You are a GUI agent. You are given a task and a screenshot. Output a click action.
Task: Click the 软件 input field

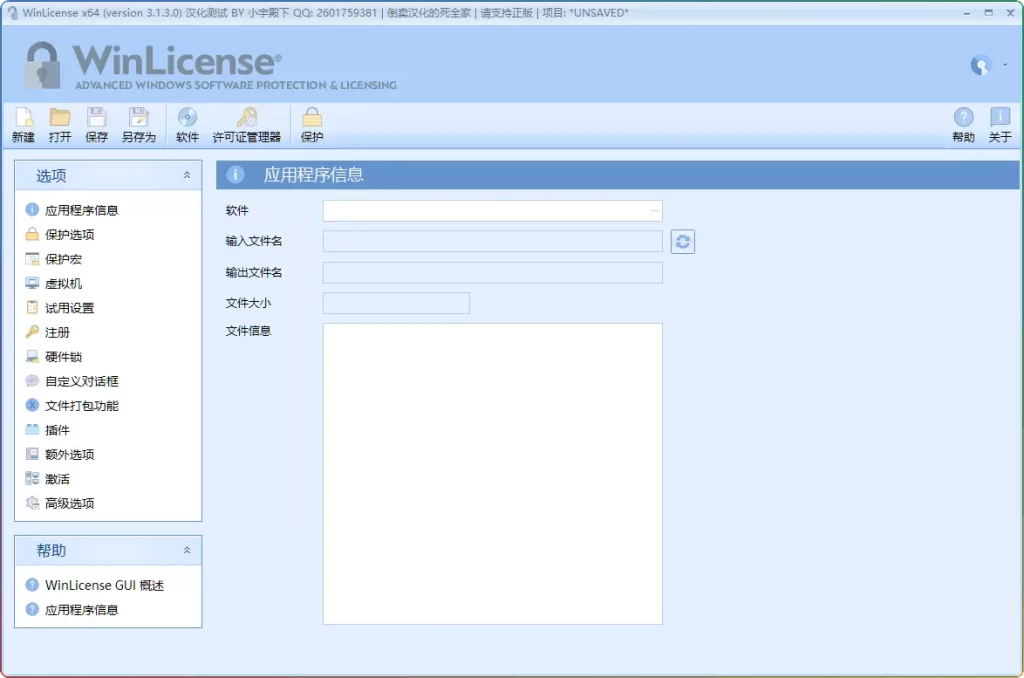[492, 210]
